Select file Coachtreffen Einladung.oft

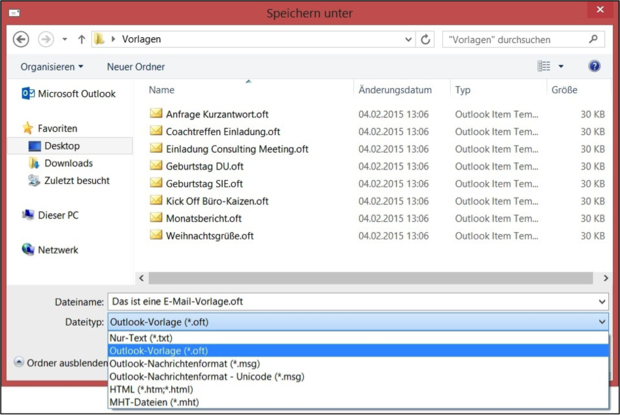pyautogui.click(x=215, y=132)
